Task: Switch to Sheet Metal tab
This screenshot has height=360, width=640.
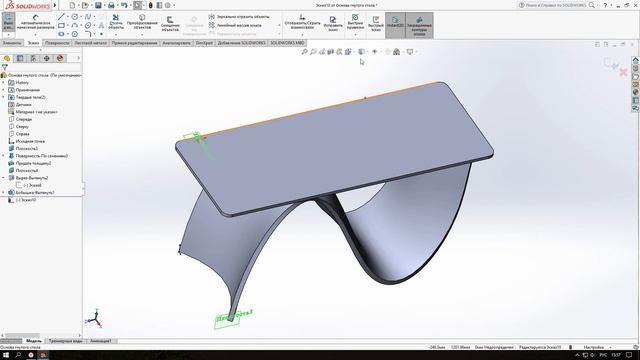Action: point(91,43)
